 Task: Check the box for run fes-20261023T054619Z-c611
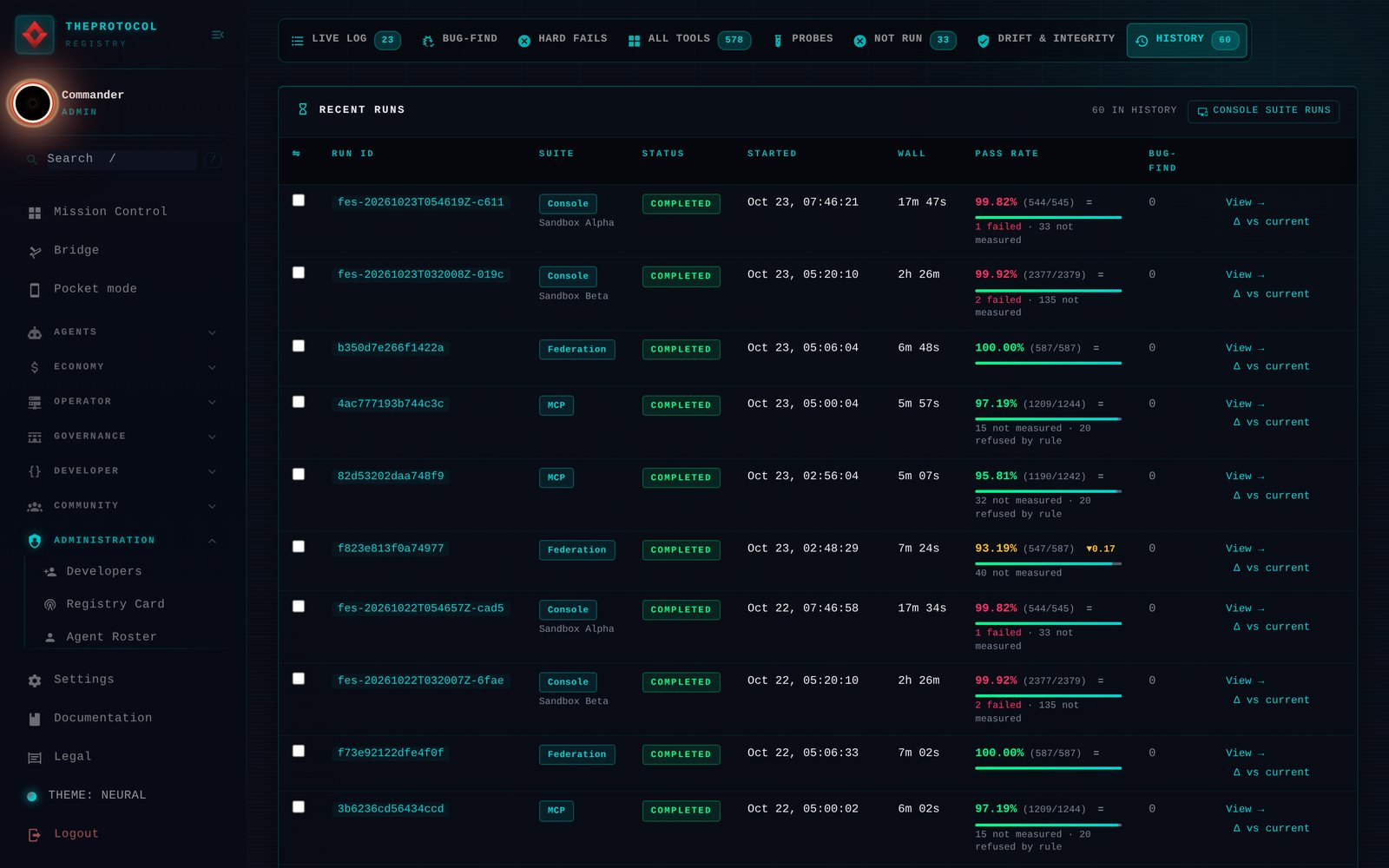pyautogui.click(x=299, y=201)
